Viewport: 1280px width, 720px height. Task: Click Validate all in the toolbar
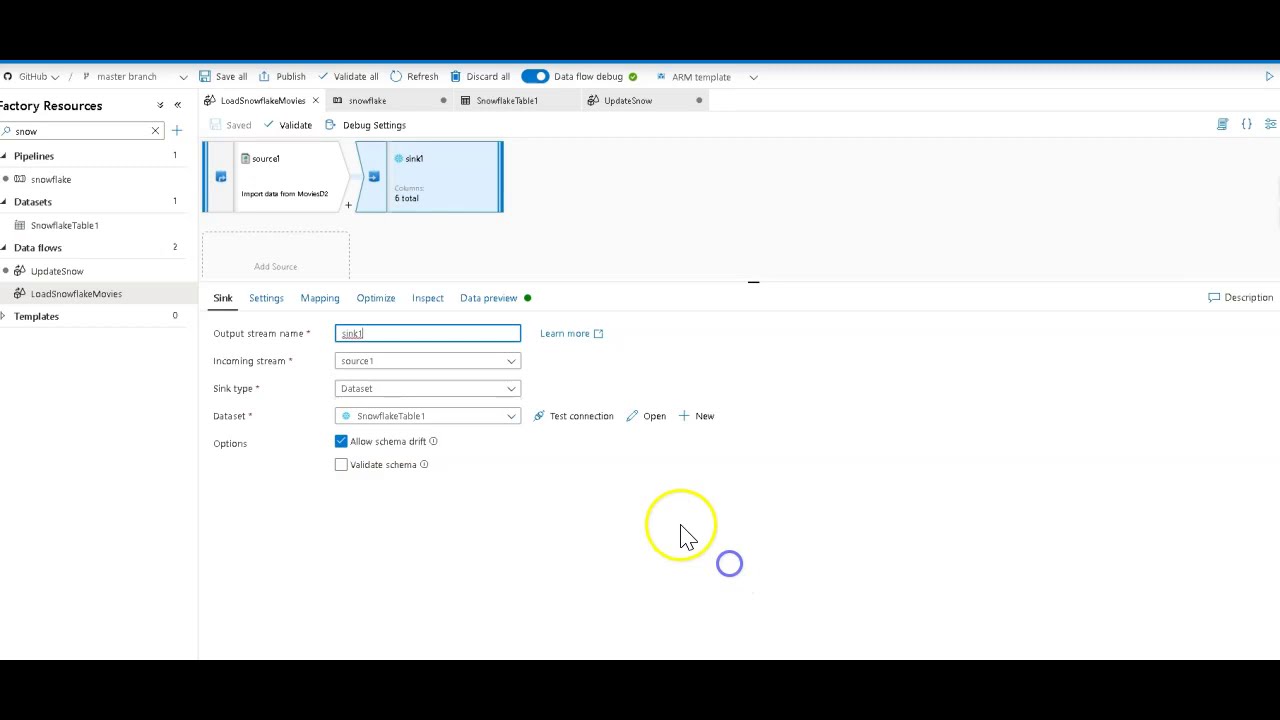coord(348,77)
